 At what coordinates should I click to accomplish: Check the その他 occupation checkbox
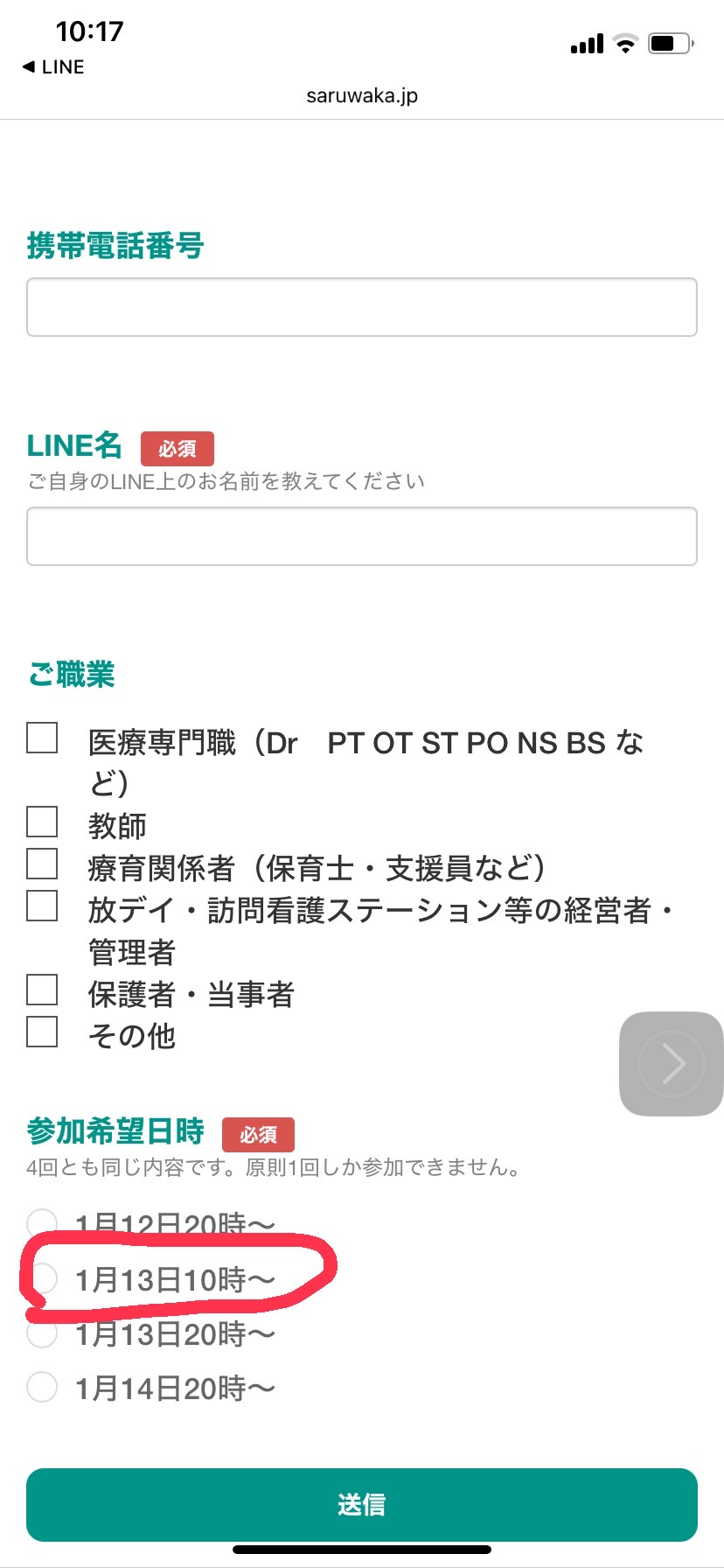(42, 1032)
